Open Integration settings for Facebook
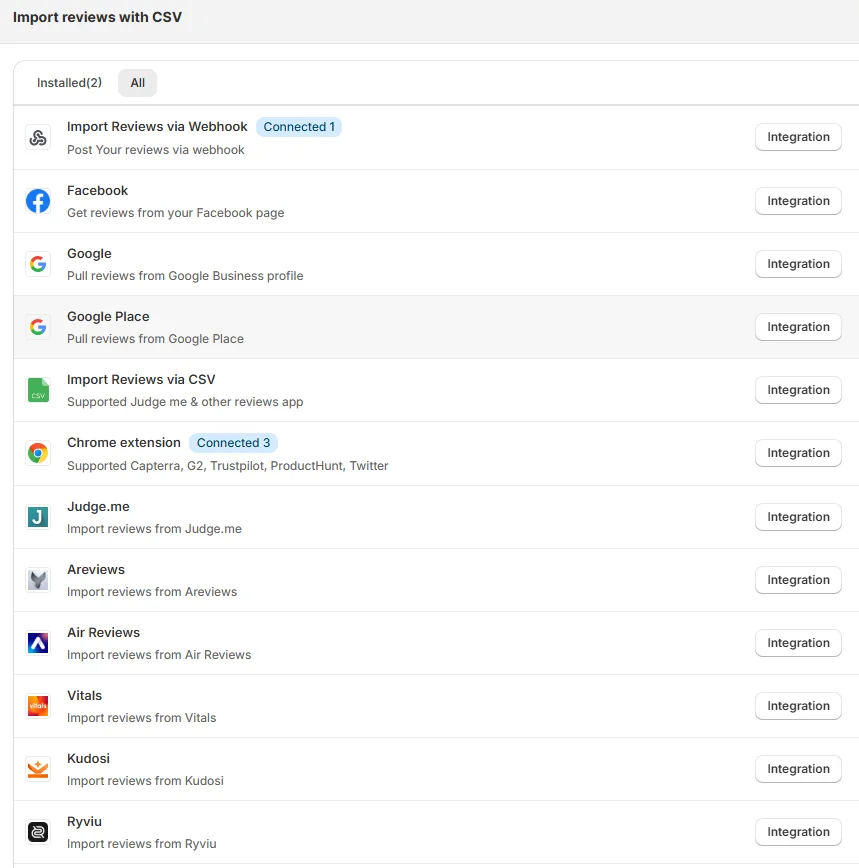The height and width of the screenshot is (868, 859). 797,201
